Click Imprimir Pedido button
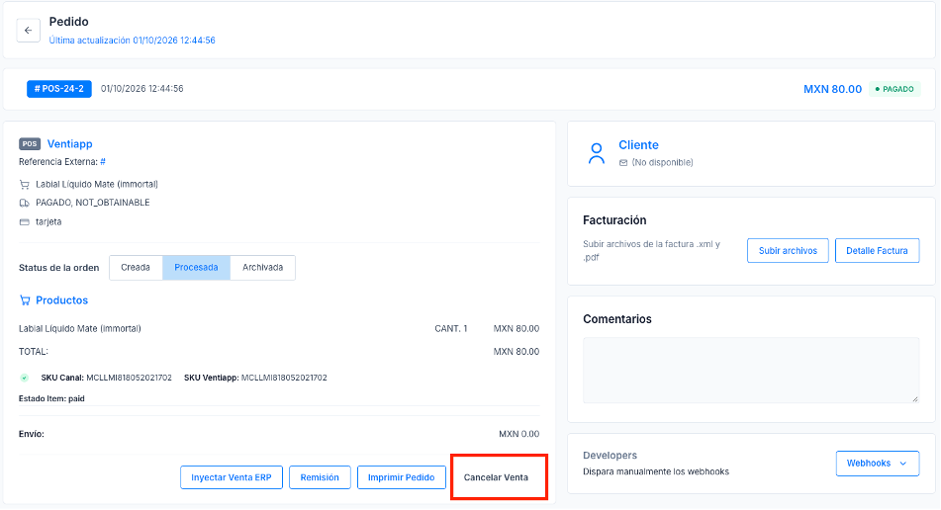Image resolution: width=941 pixels, height=510 pixels. point(401,478)
